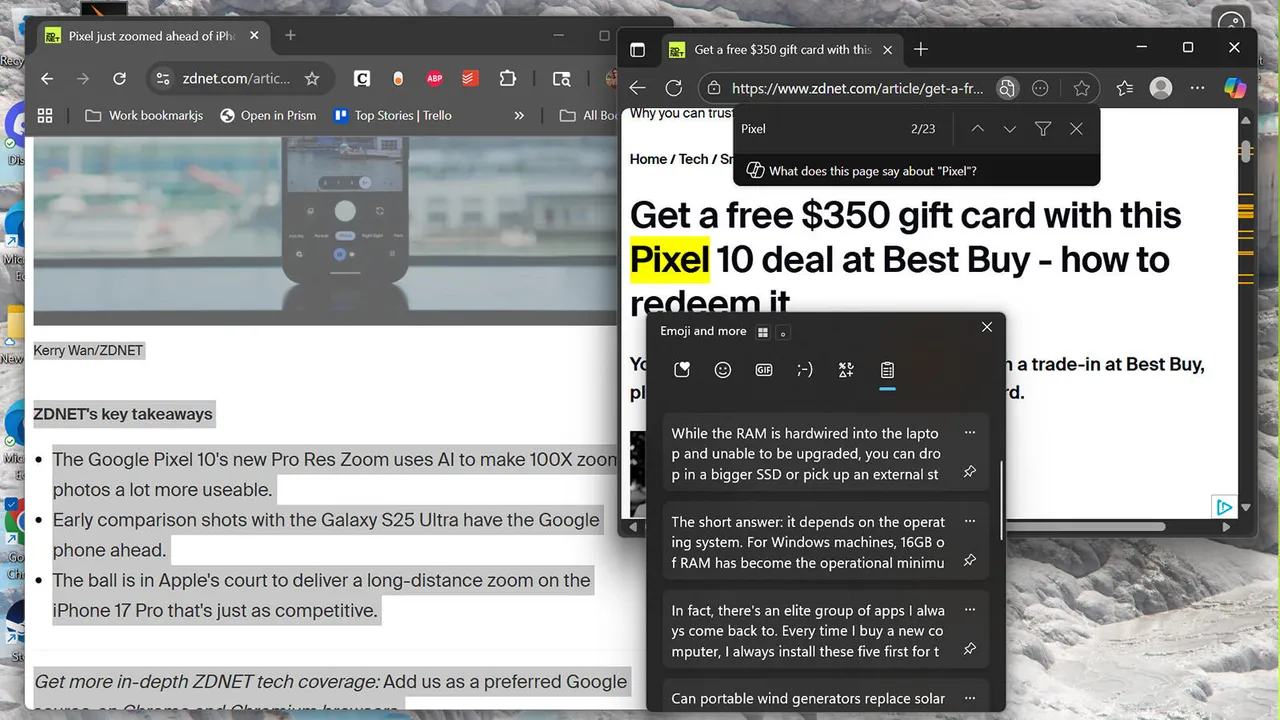Jump to next 'Pixel' match with down chevron
Image resolution: width=1280 pixels, height=720 pixels.
[1010, 129]
